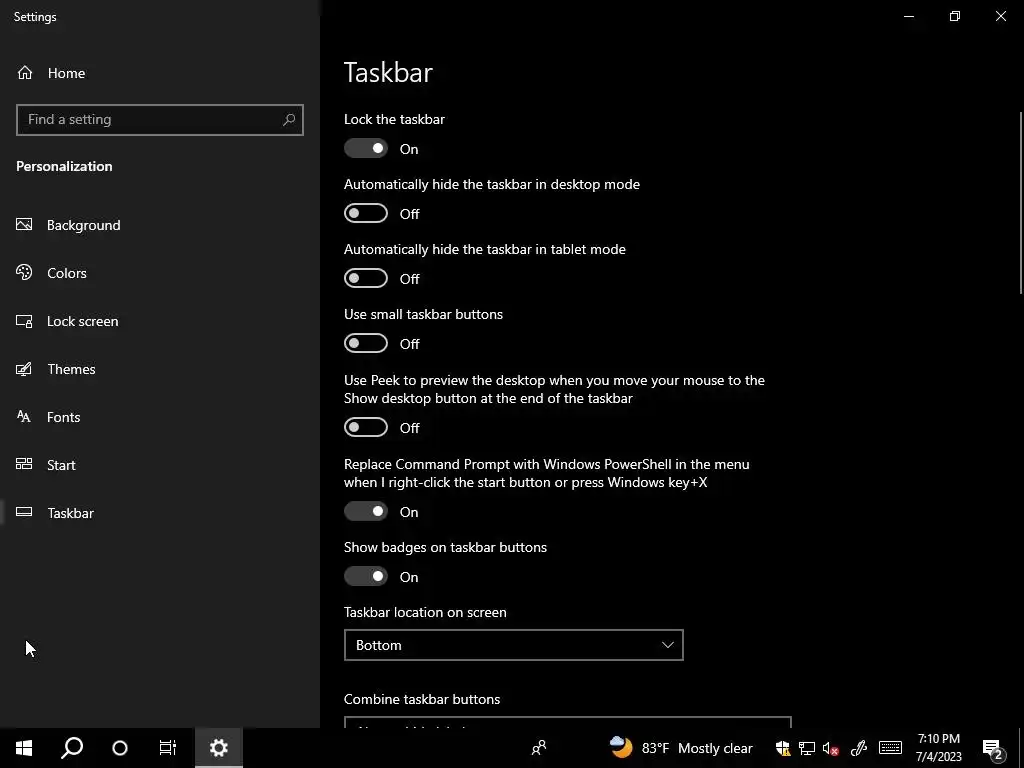Minimize the Settings window
This screenshot has width=1024, height=768.
909,16
